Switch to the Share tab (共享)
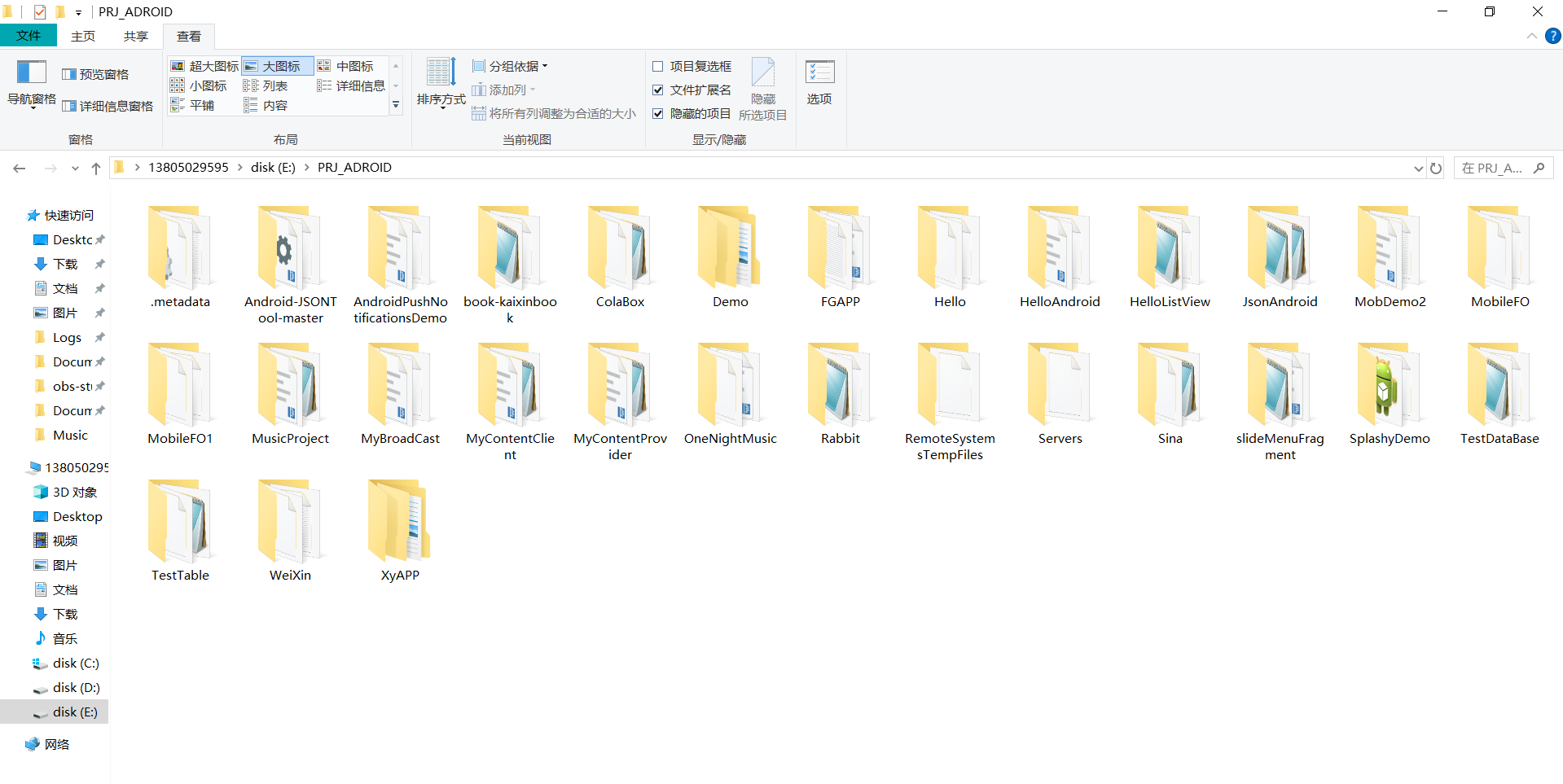This screenshot has height=784, width=1563. 136,36
